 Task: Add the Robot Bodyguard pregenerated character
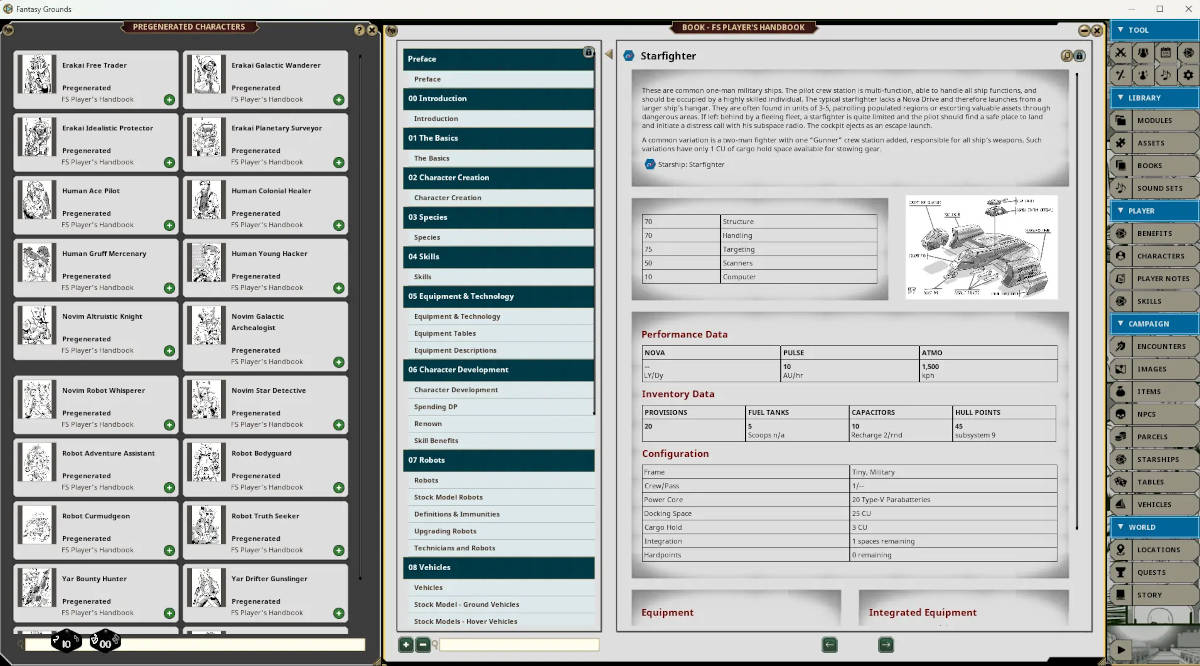(339, 488)
